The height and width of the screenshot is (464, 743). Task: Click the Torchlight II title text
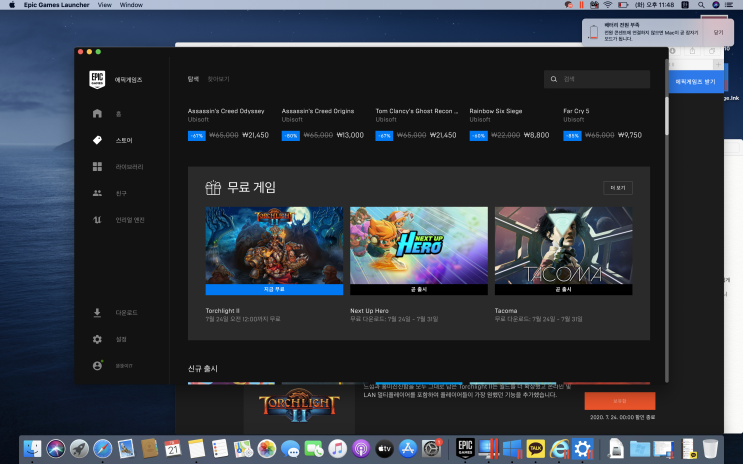pyautogui.click(x=222, y=310)
